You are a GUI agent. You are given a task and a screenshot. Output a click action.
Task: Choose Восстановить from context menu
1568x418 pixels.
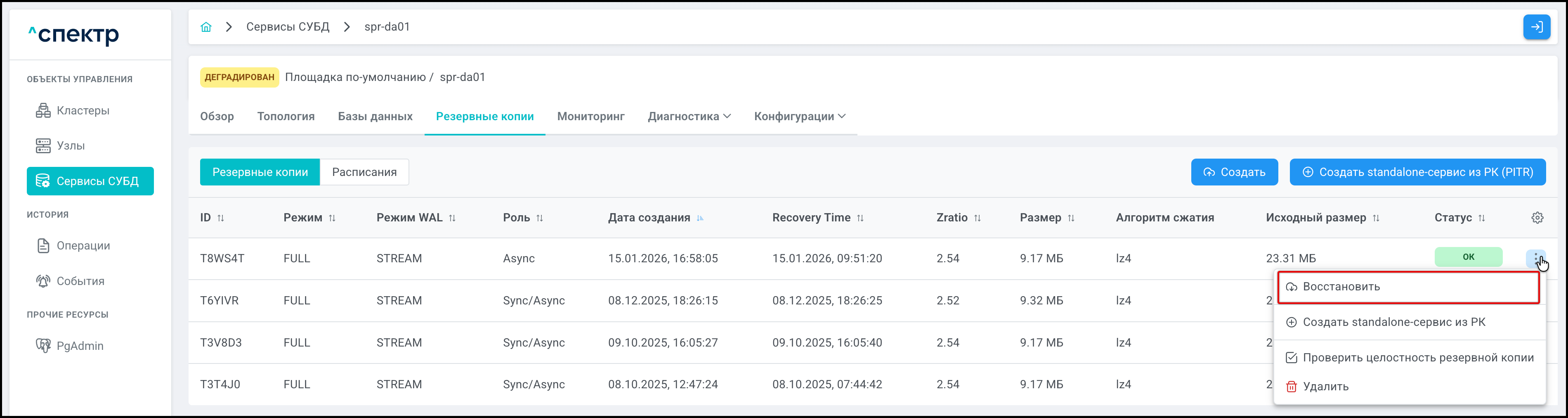coord(1341,286)
